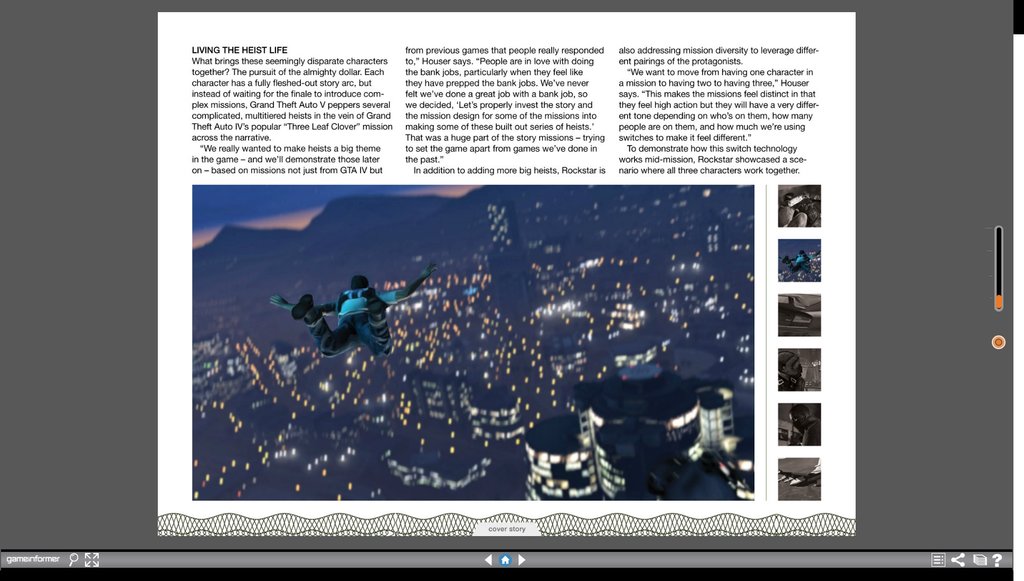Open the table of contents list icon
This screenshot has height=581, width=1024.
(x=938, y=560)
